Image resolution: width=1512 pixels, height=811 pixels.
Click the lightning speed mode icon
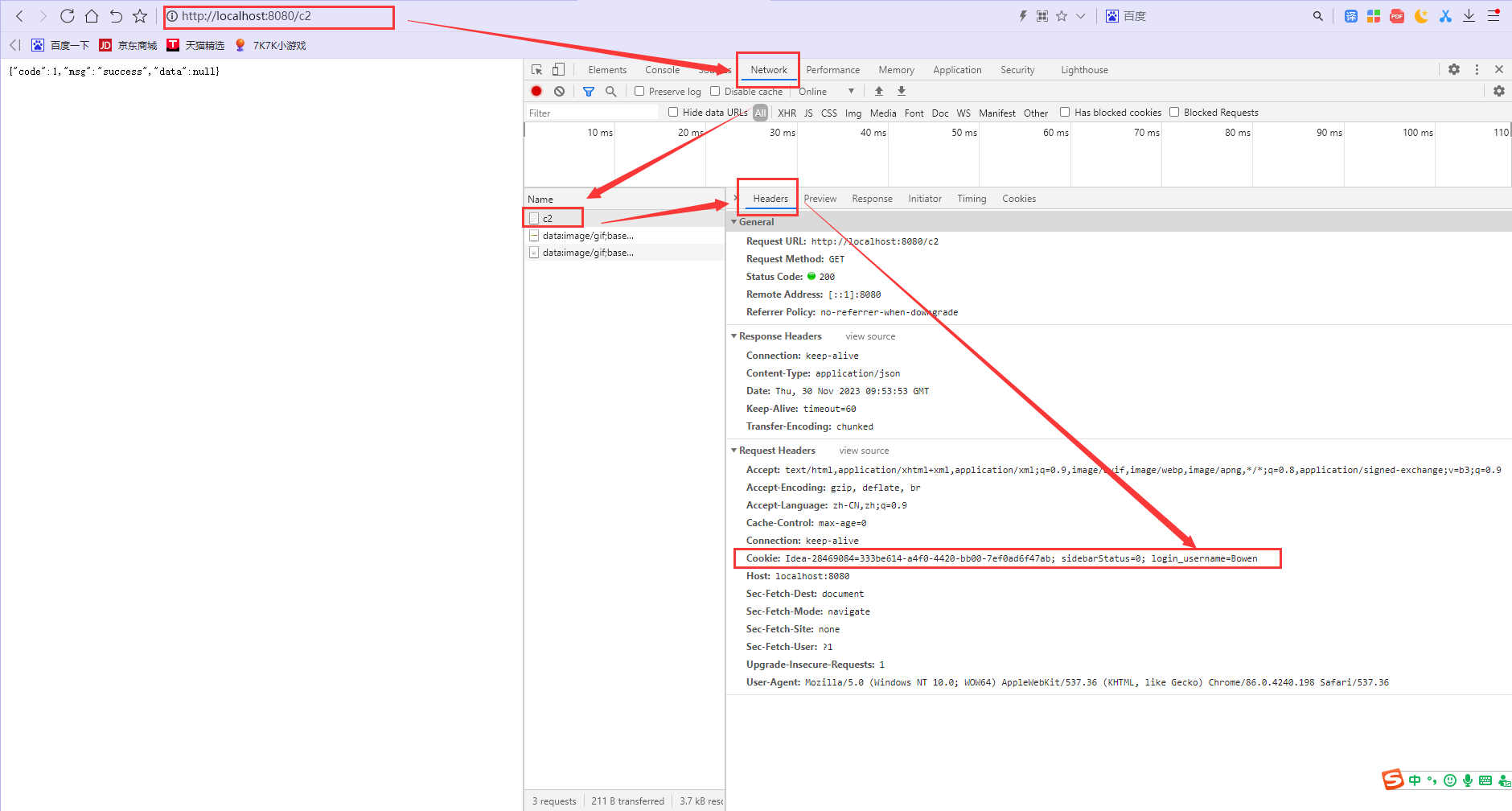tap(1023, 16)
